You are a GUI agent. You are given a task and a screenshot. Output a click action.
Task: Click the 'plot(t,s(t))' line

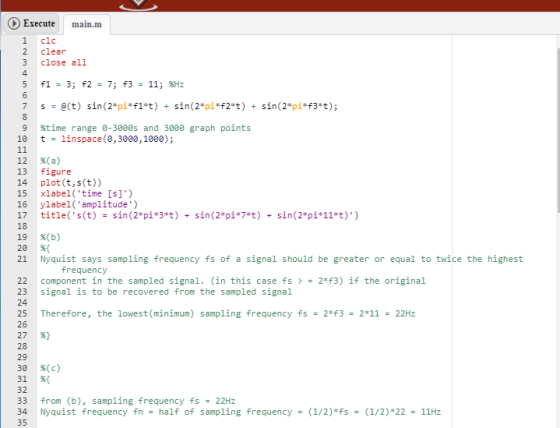[x=71, y=183]
